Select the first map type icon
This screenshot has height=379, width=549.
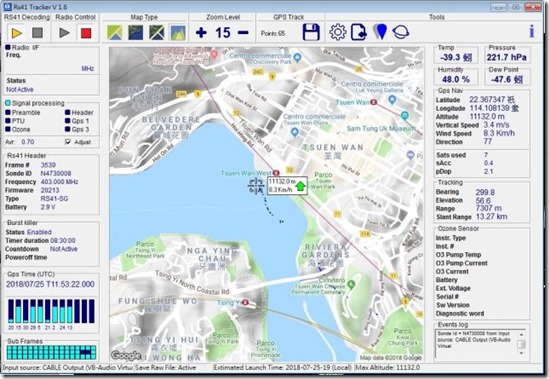tap(115, 33)
